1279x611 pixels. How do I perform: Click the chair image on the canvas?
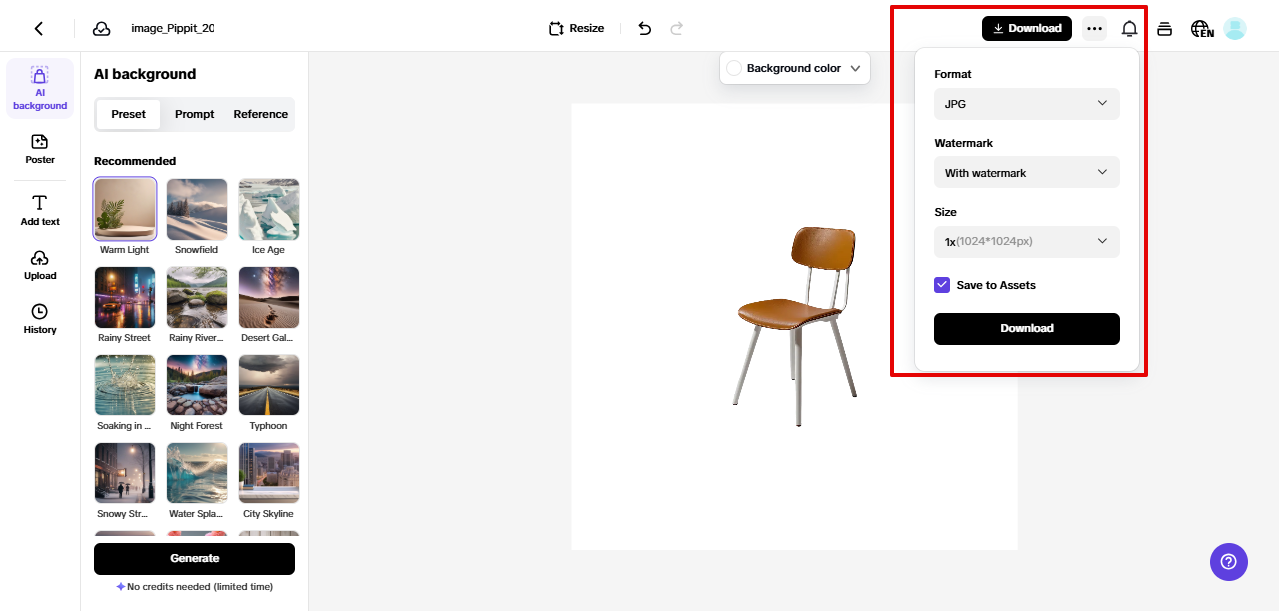pyautogui.click(x=795, y=325)
